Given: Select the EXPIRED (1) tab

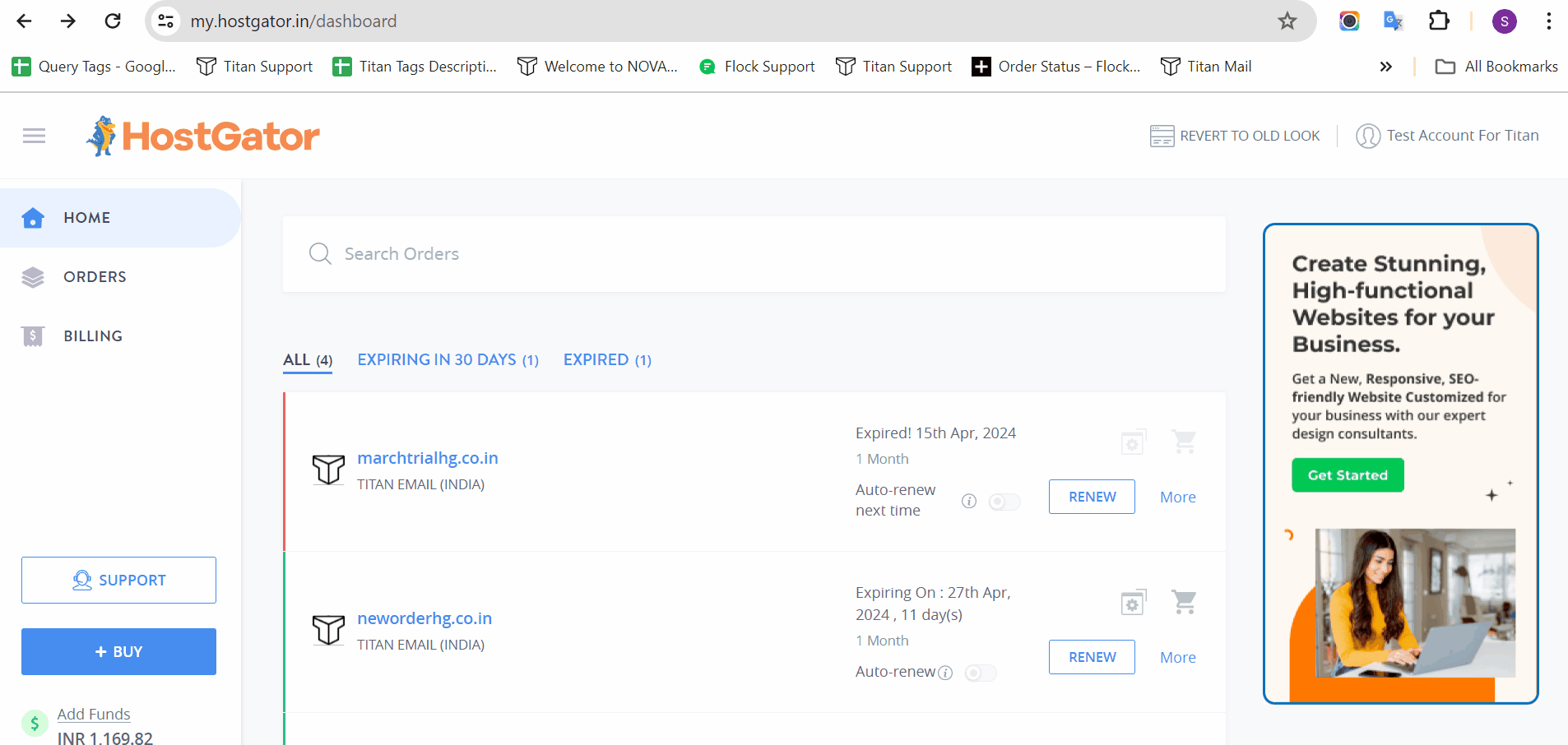Looking at the screenshot, I should click(607, 360).
